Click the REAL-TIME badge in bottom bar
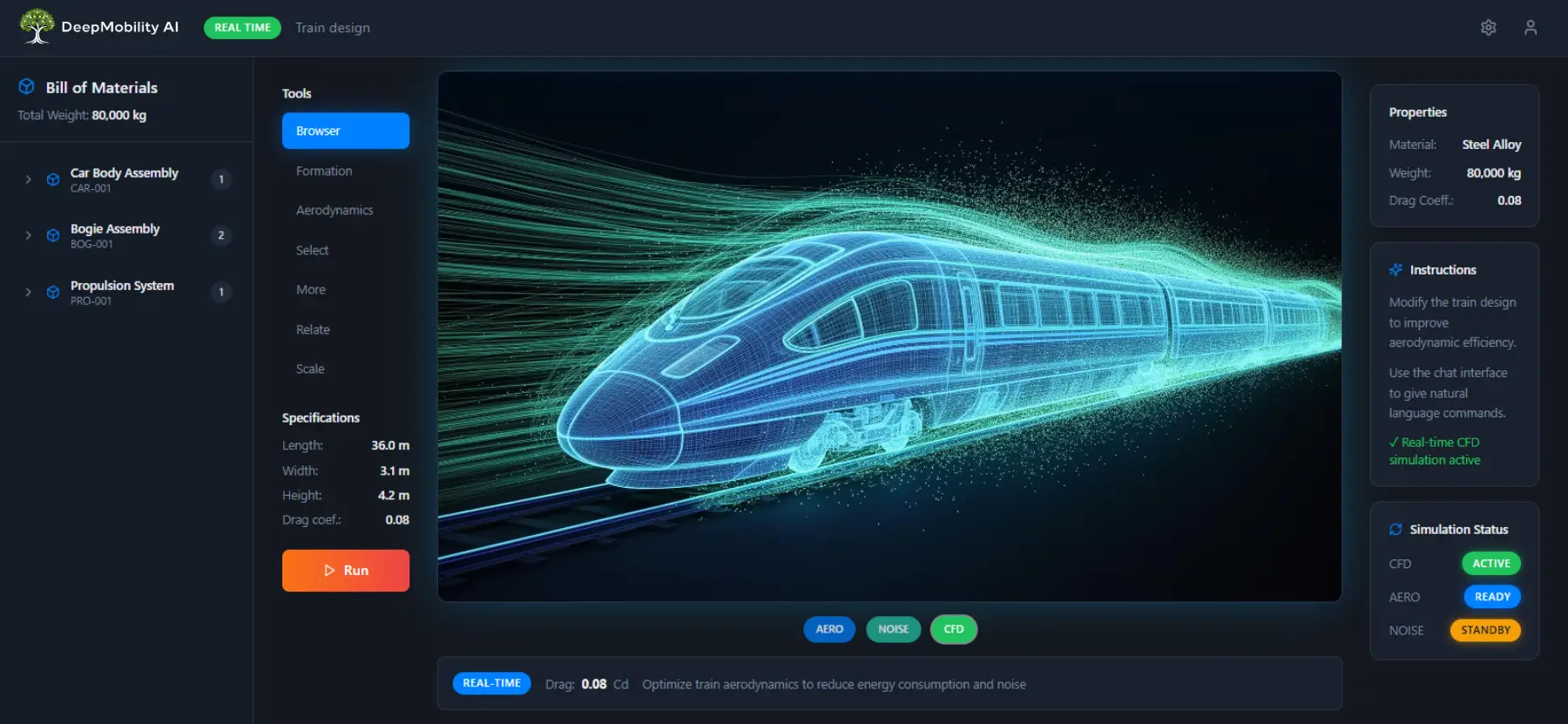1568x724 pixels. coord(491,683)
